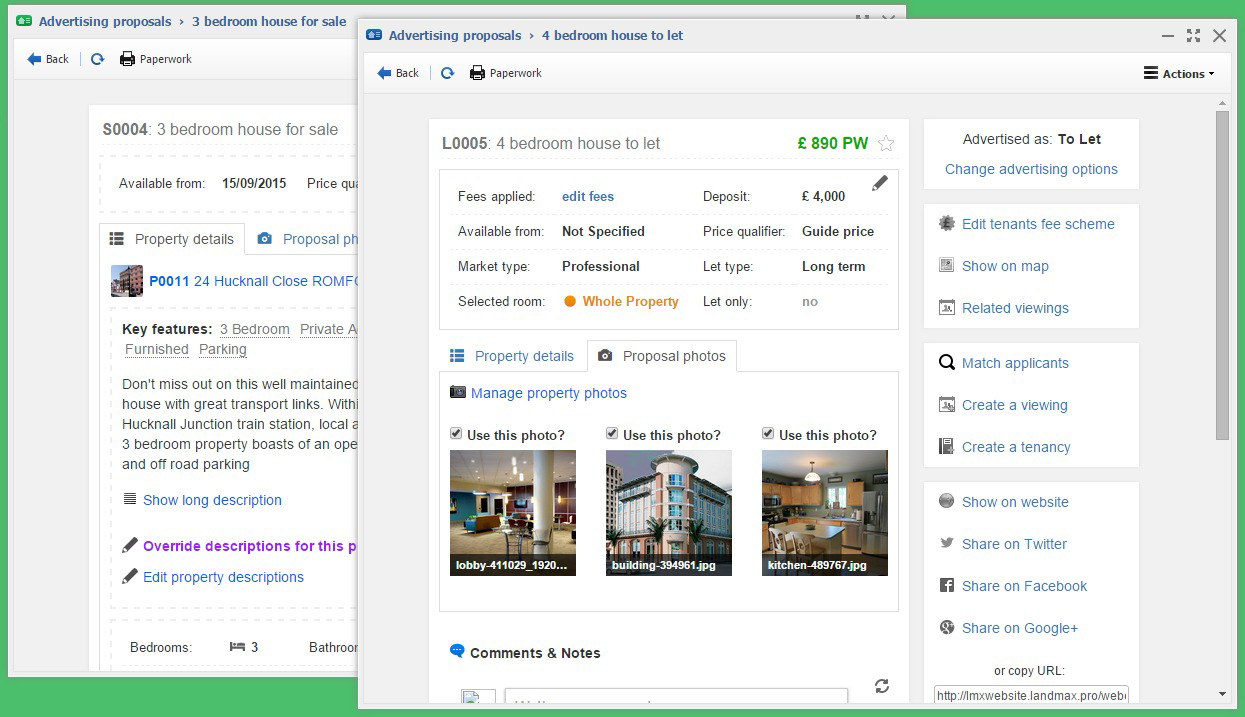Click the Paperwork printer icon in the front window
1245x717 pixels.
point(478,73)
